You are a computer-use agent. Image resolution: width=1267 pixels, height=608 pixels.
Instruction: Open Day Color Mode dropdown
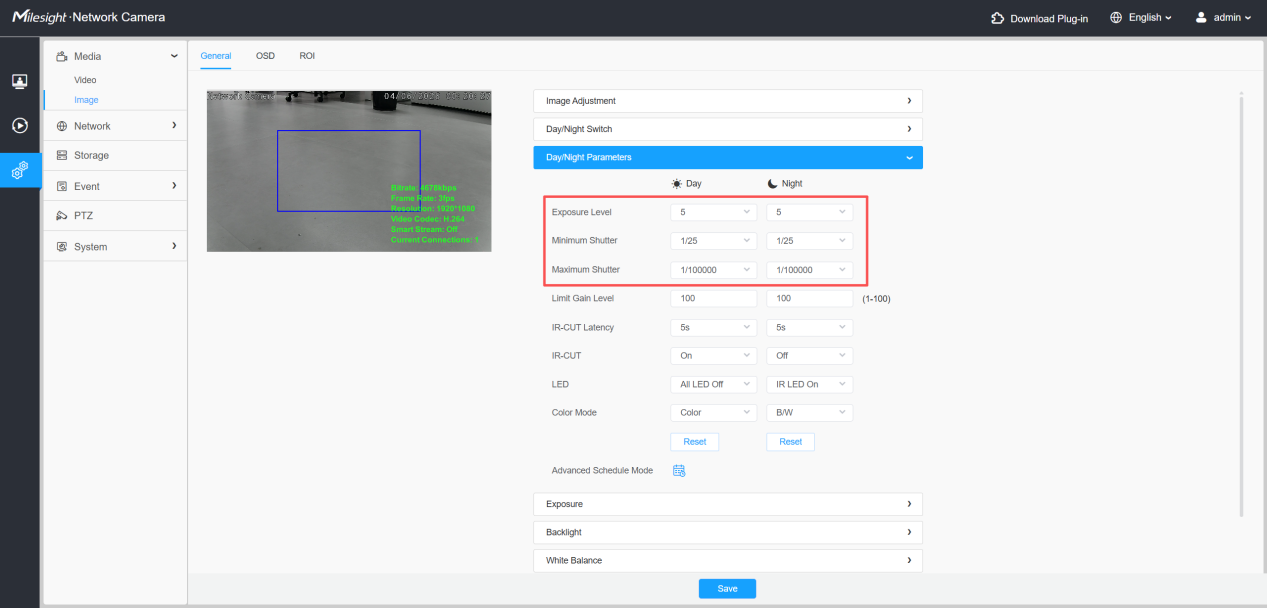coord(713,413)
